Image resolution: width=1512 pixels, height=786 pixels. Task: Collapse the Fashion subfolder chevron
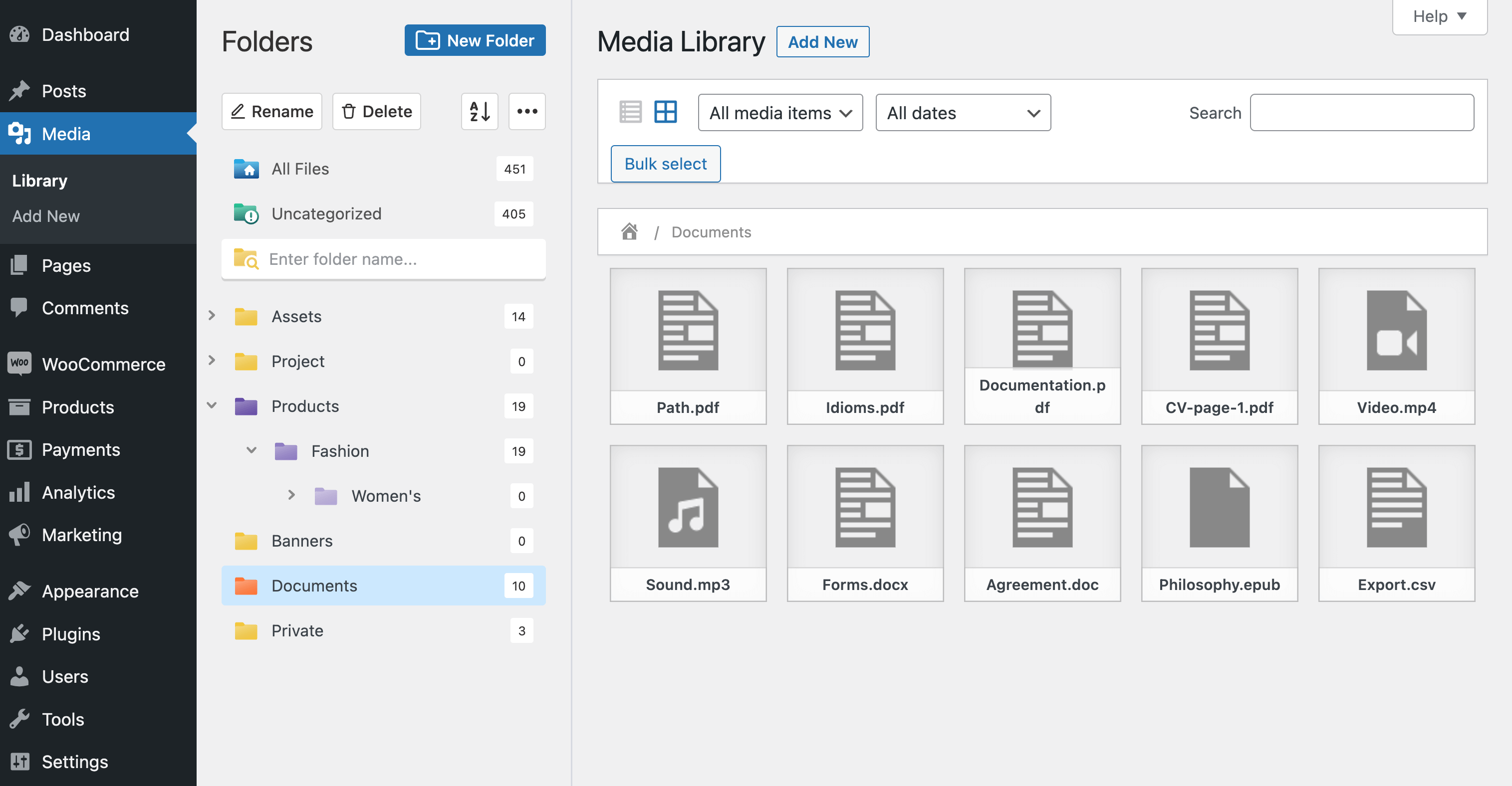click(x=251, y=450)
